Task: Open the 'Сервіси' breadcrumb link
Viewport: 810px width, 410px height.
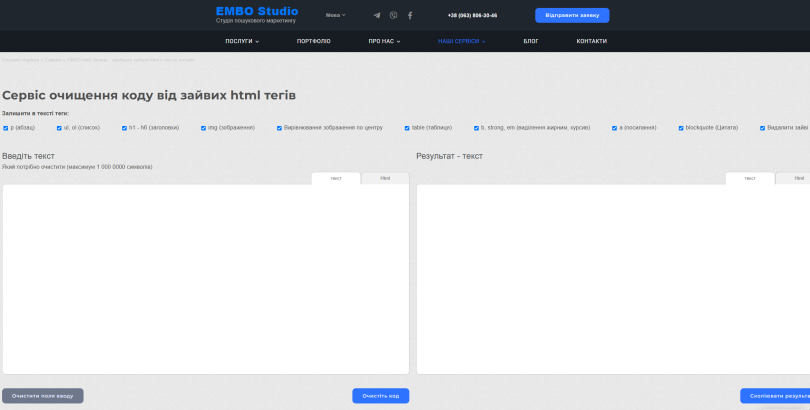Action: 53,60
